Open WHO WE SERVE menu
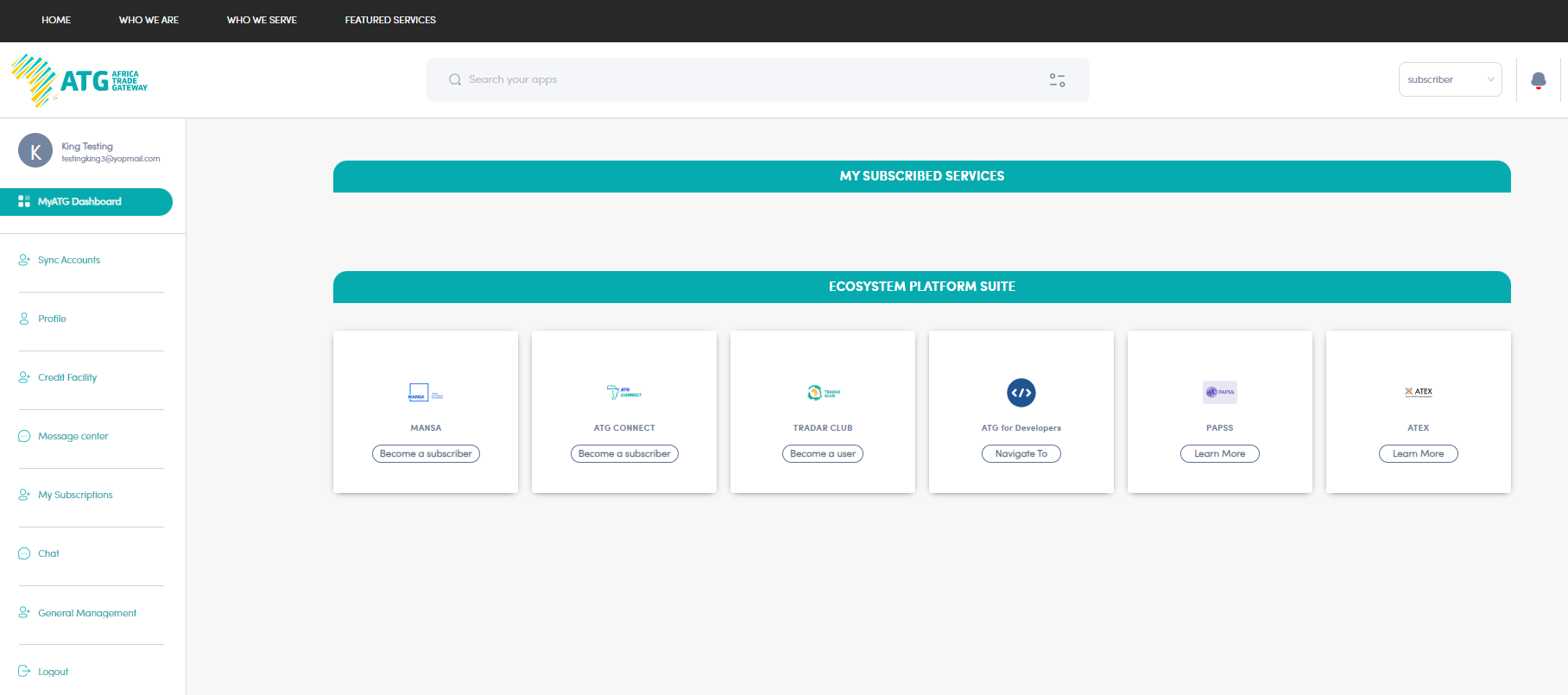The image size is (1568, 695). (x=262, y=20)
